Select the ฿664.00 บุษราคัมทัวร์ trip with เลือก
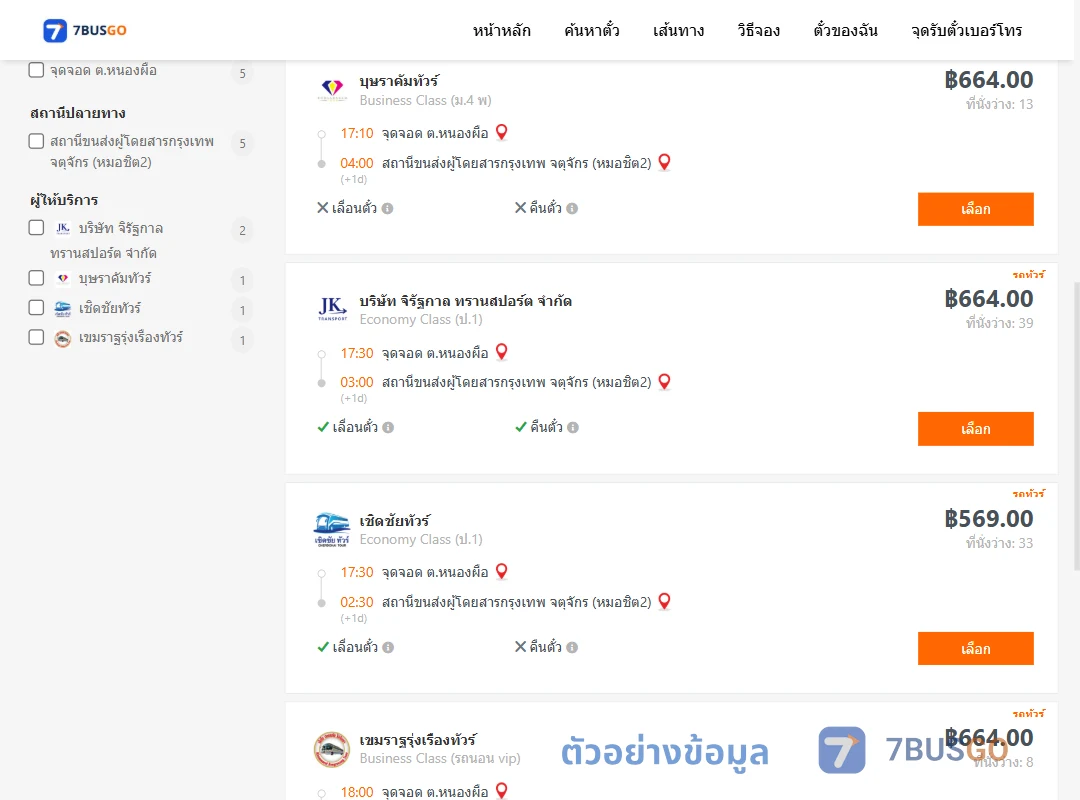 (975, 209)
